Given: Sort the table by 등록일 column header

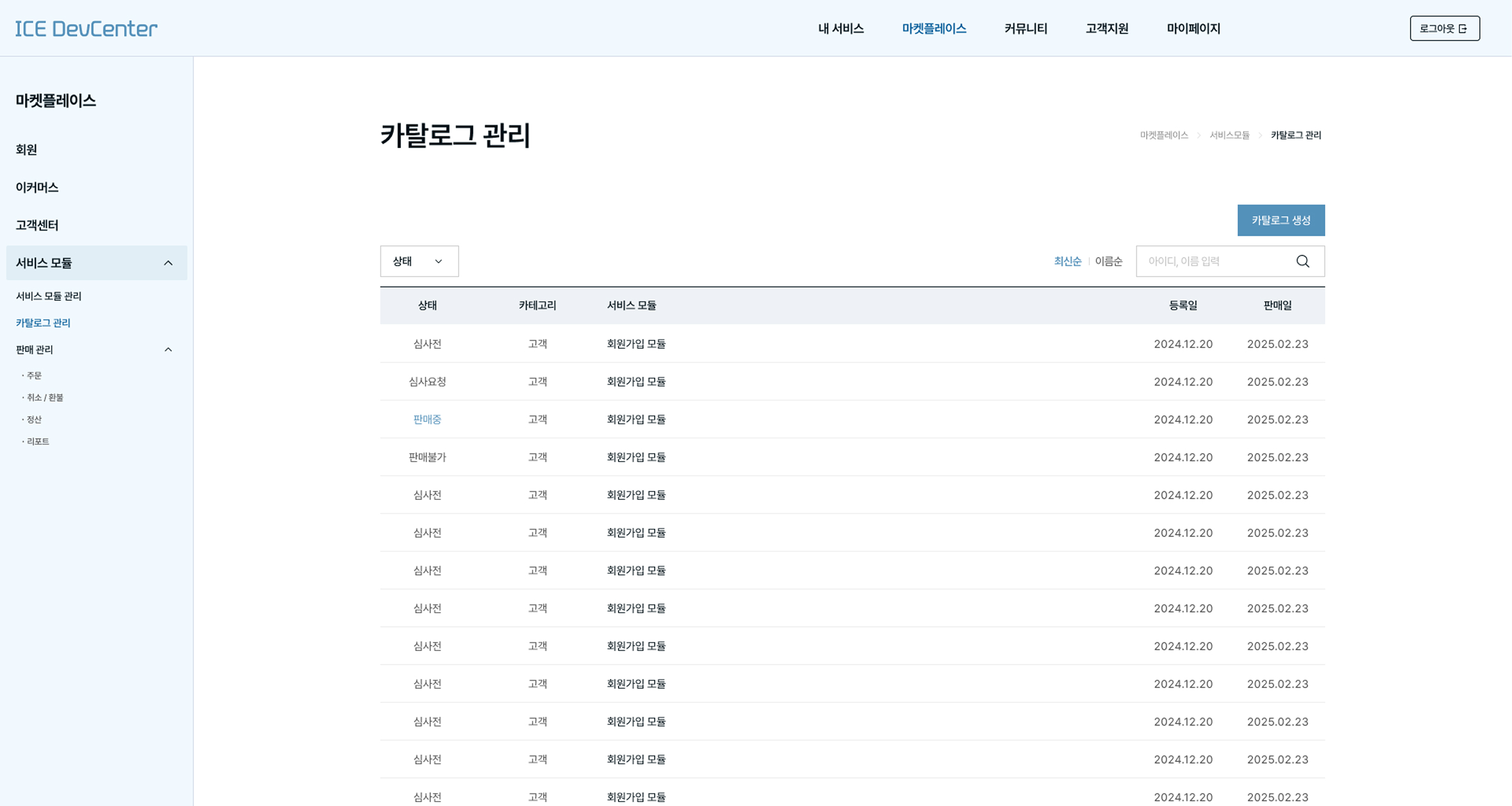Looking at the screenshot, I should coord(1183,305).
